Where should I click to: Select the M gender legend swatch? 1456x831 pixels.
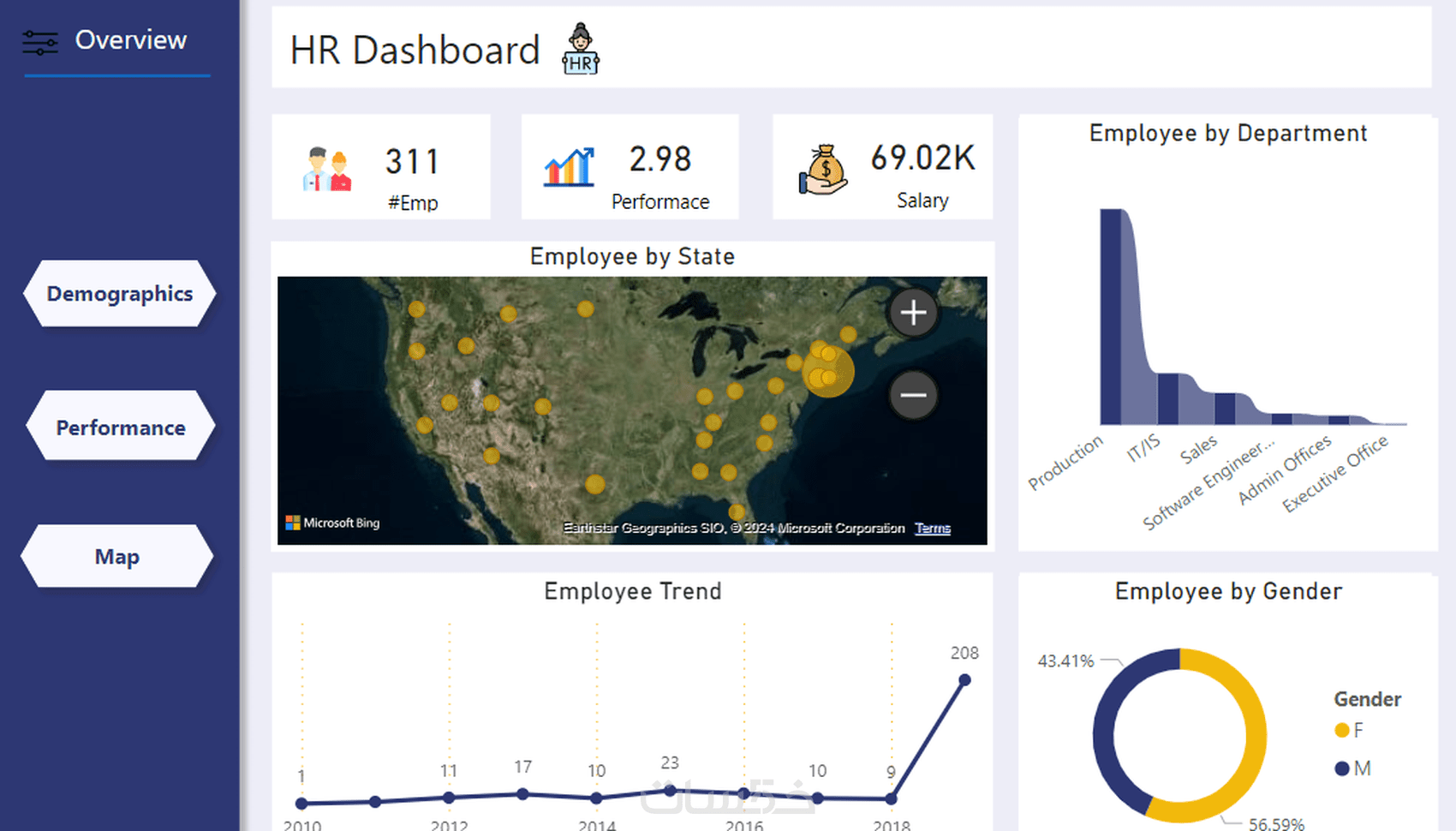(1342, 768)
